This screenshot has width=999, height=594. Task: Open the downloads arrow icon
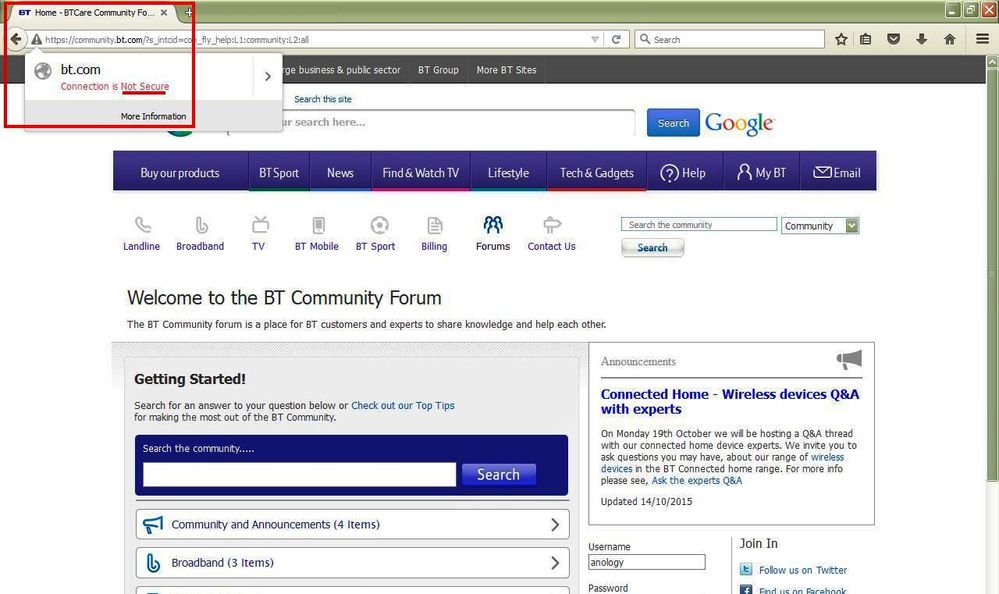click(x=921, y=40)
